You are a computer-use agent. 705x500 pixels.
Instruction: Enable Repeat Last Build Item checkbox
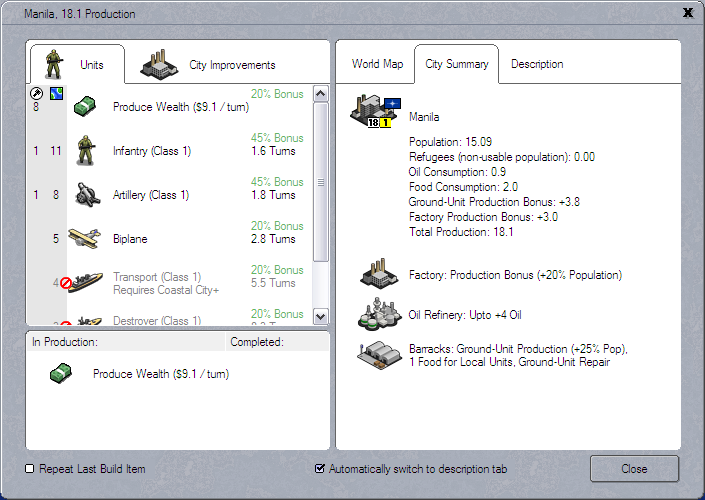30,469
